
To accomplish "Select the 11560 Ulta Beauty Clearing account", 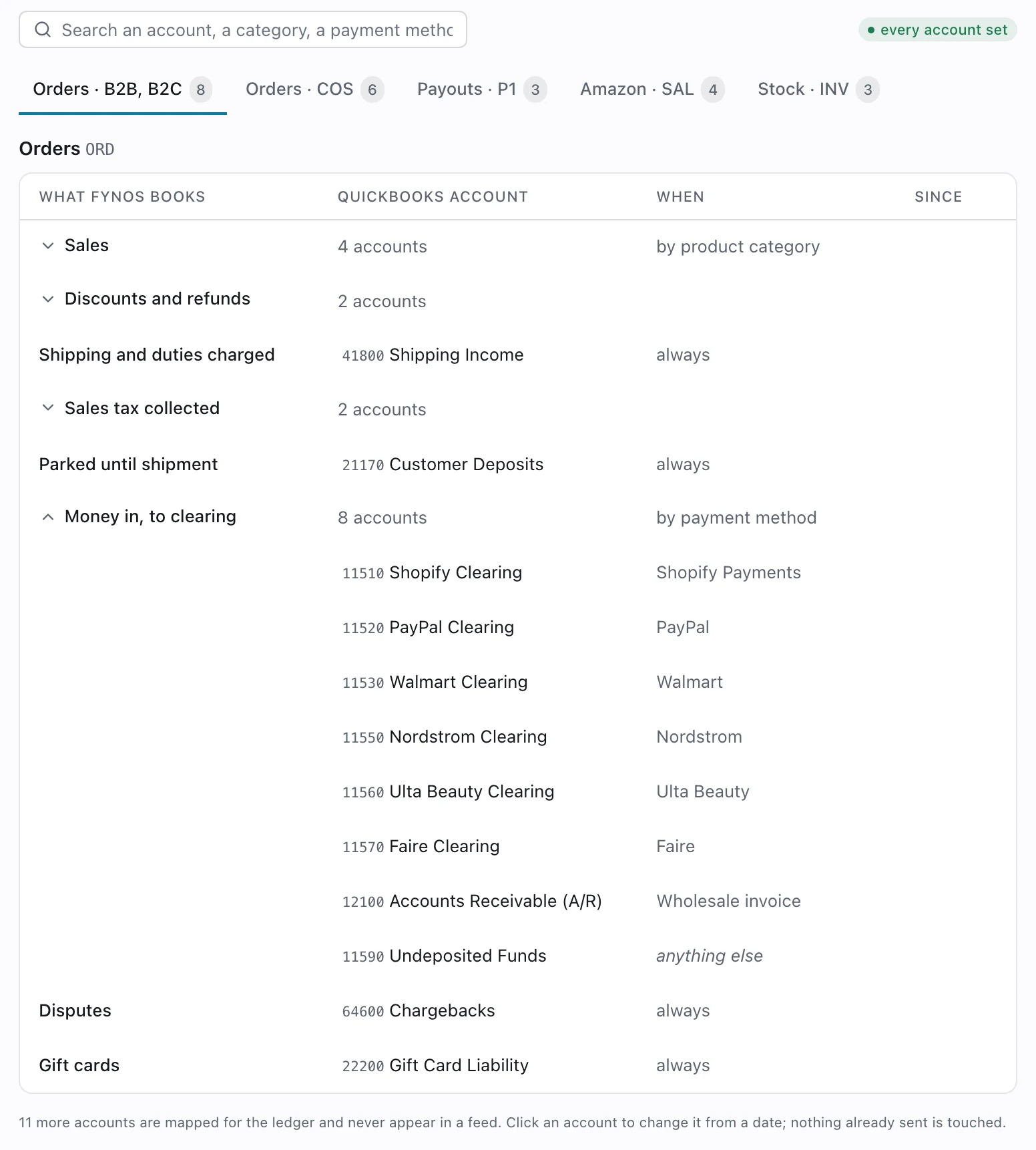I will 448,791.
